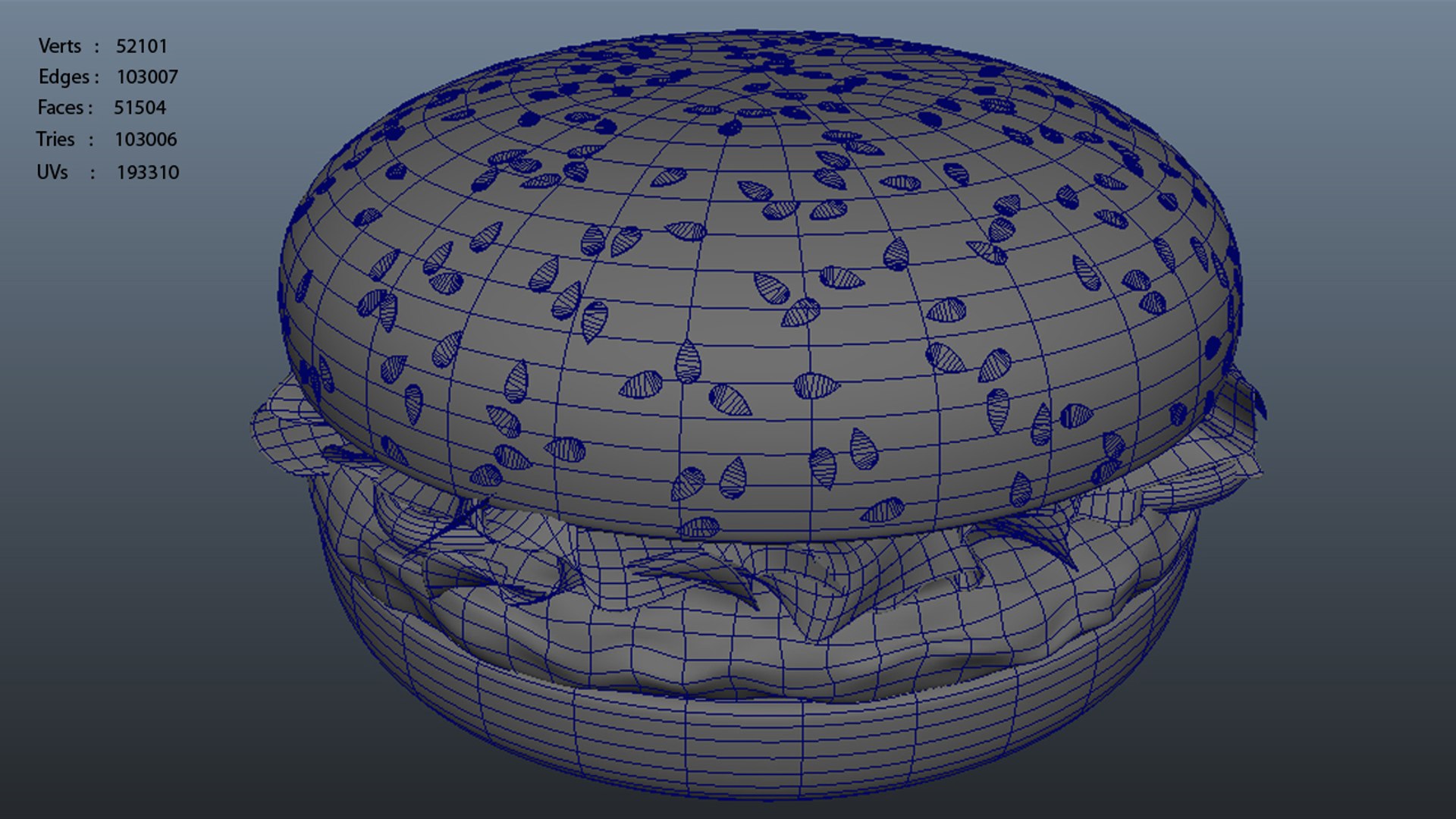Image resolution: width=1456 pixels, height=819 pixels.
Task: Click the Tries count value 103006
Action: 145,140
